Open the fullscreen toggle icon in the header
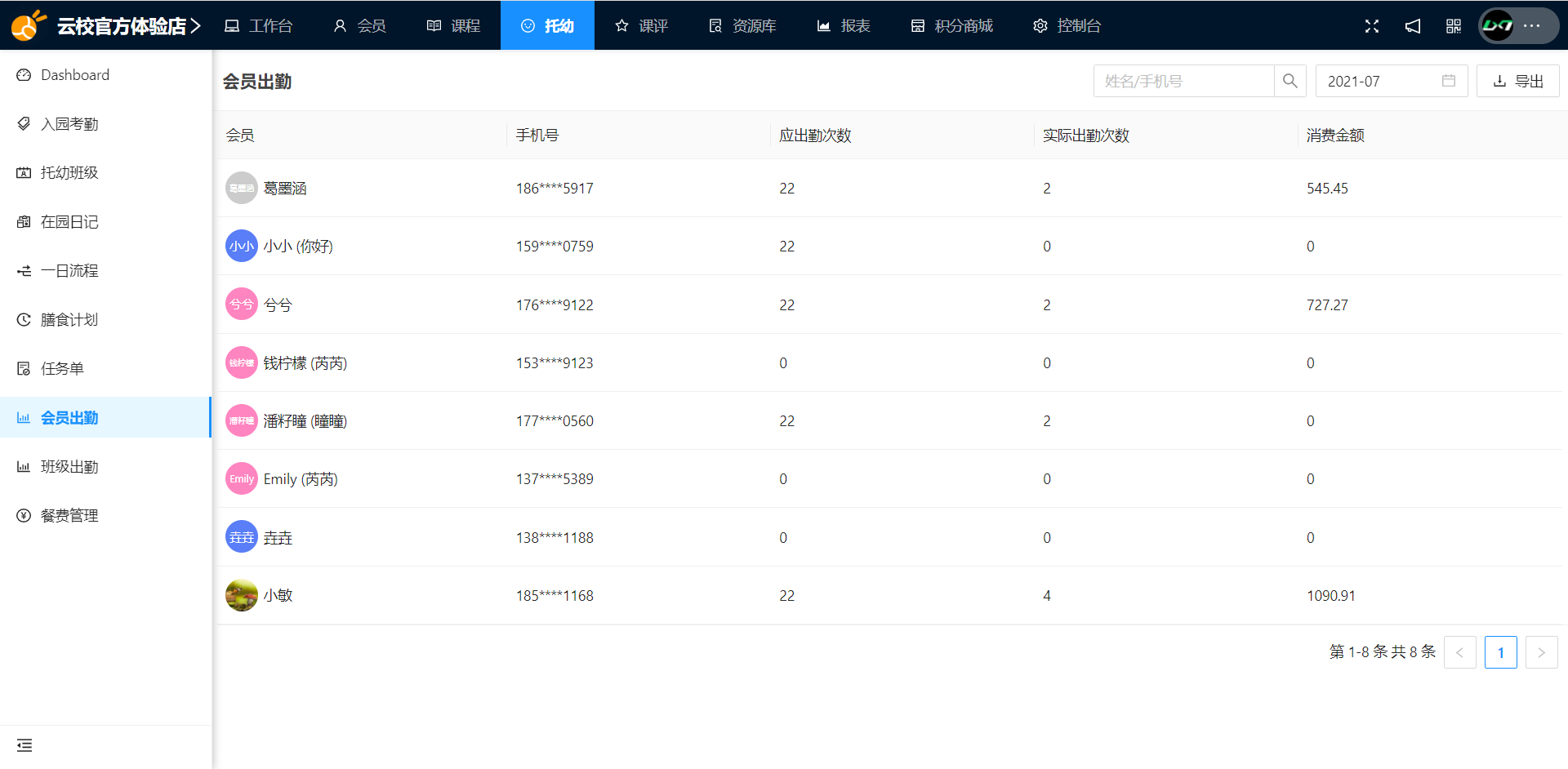This screenshot has width=1568, height=769. tap(1372, 26)
